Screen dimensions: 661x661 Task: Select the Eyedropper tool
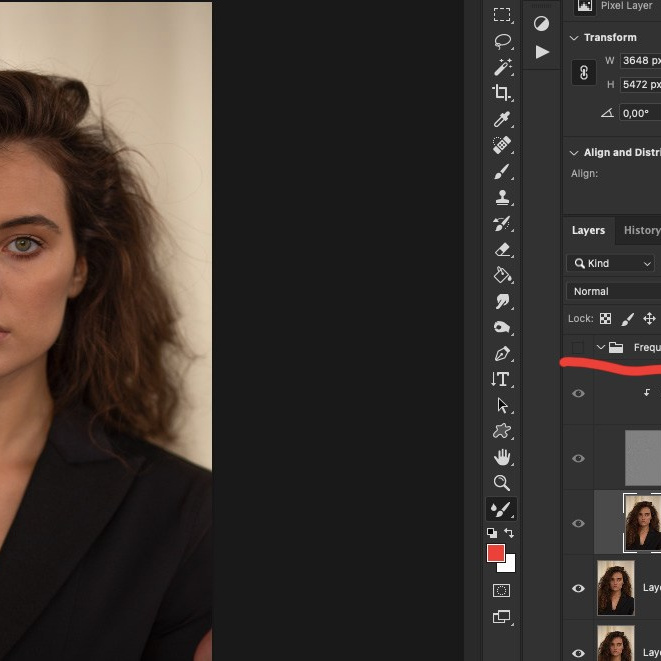point(502,119)
